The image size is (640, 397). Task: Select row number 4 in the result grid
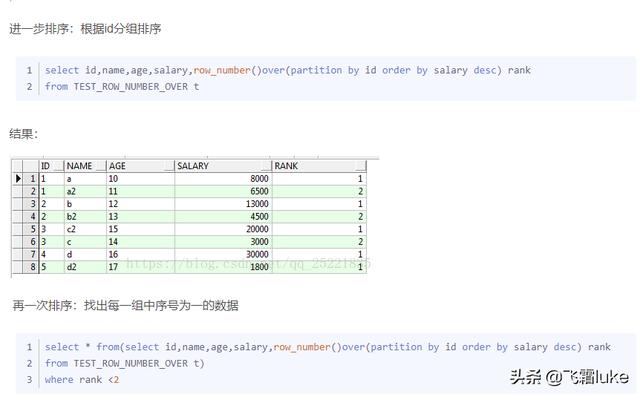[x=31, y=217]
